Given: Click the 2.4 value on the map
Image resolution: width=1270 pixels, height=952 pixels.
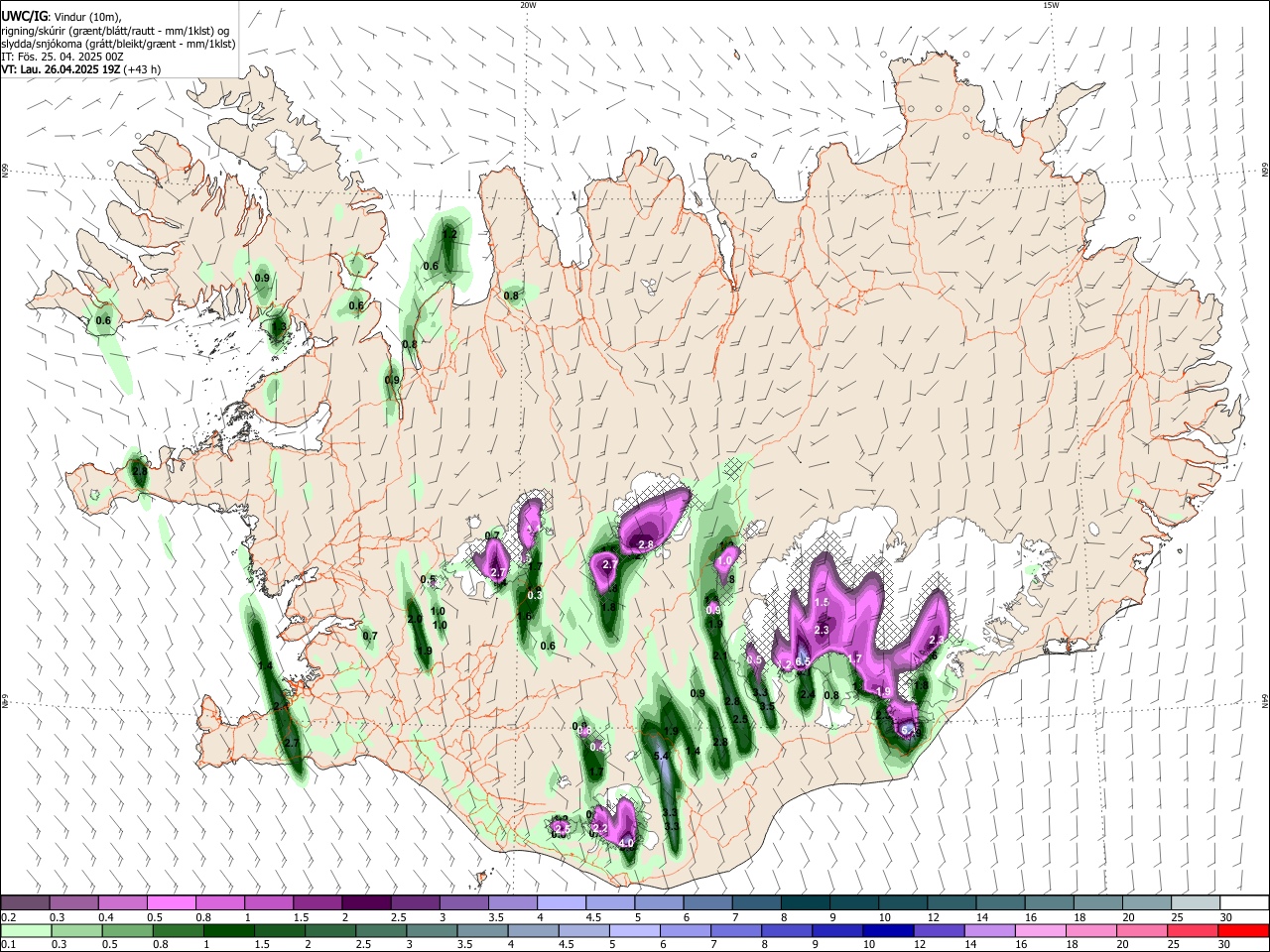Looking at the screenshot, I should click(x=807, y=694).
